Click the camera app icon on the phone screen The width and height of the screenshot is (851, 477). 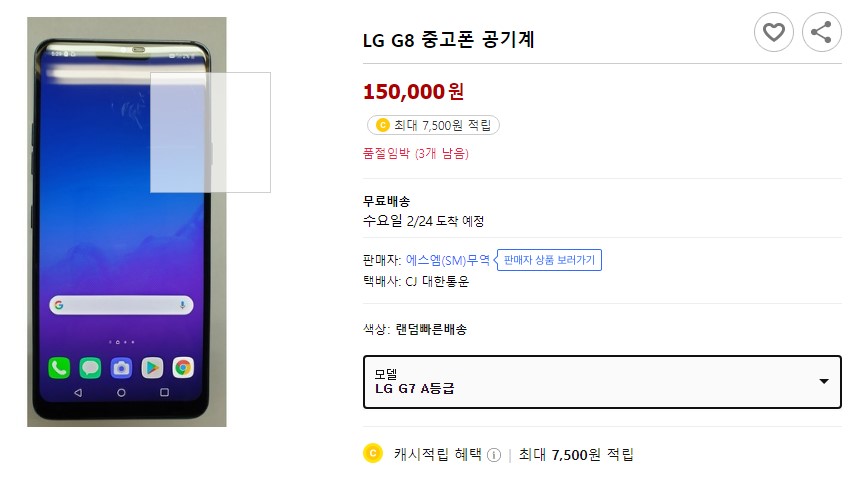(x=121, y=367)
